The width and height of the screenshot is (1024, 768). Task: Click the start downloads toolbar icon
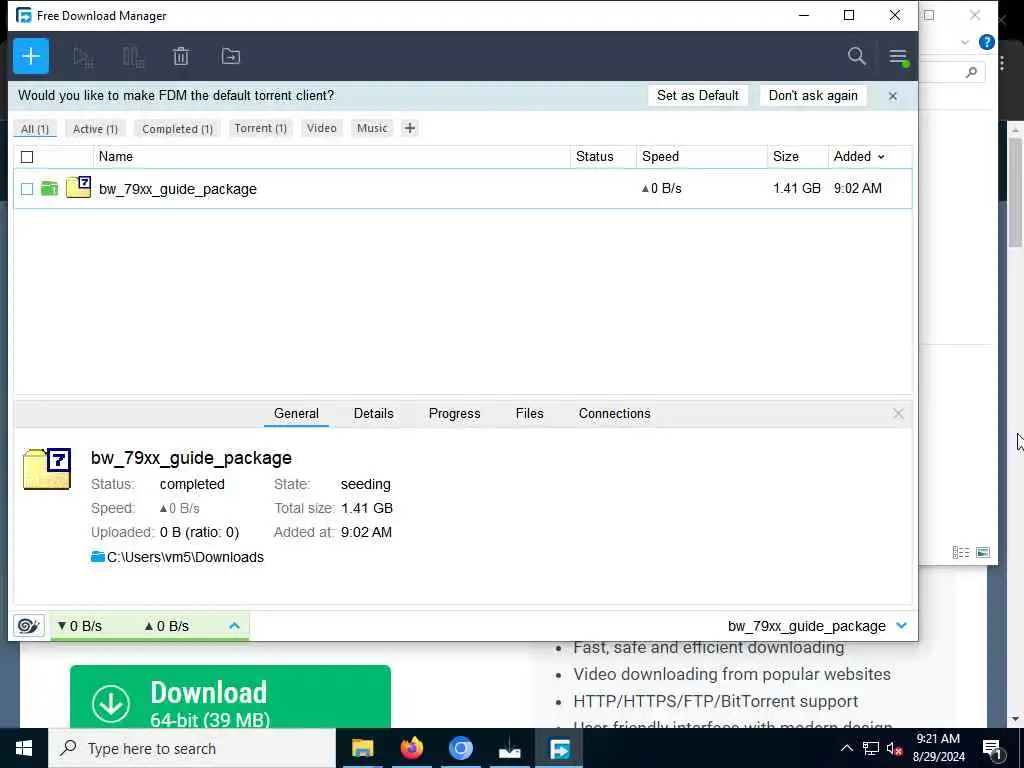pyautogui.click(x=83, y=57)
